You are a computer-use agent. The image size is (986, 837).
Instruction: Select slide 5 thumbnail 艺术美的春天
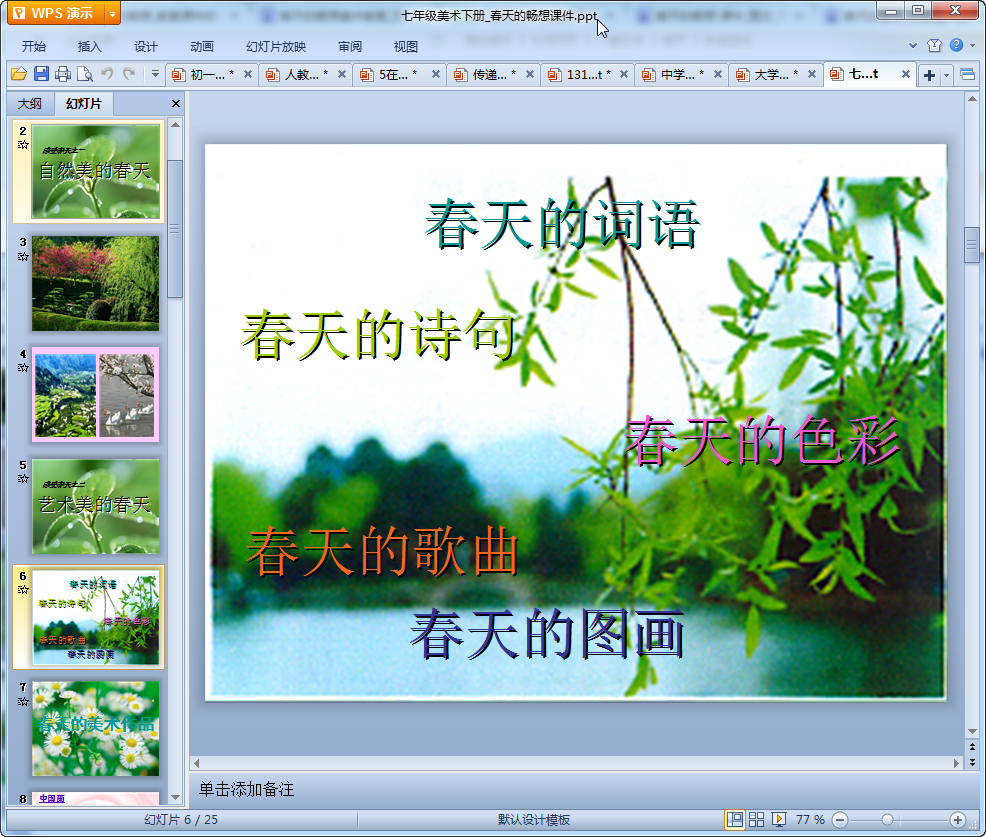96,506
